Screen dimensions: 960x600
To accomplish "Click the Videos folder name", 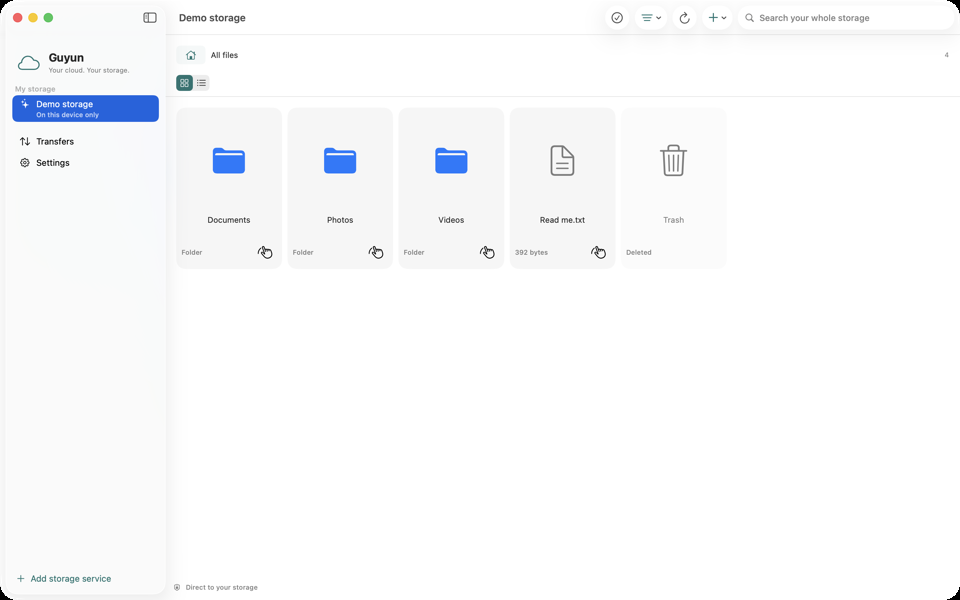I will click(x=451, y=220).
